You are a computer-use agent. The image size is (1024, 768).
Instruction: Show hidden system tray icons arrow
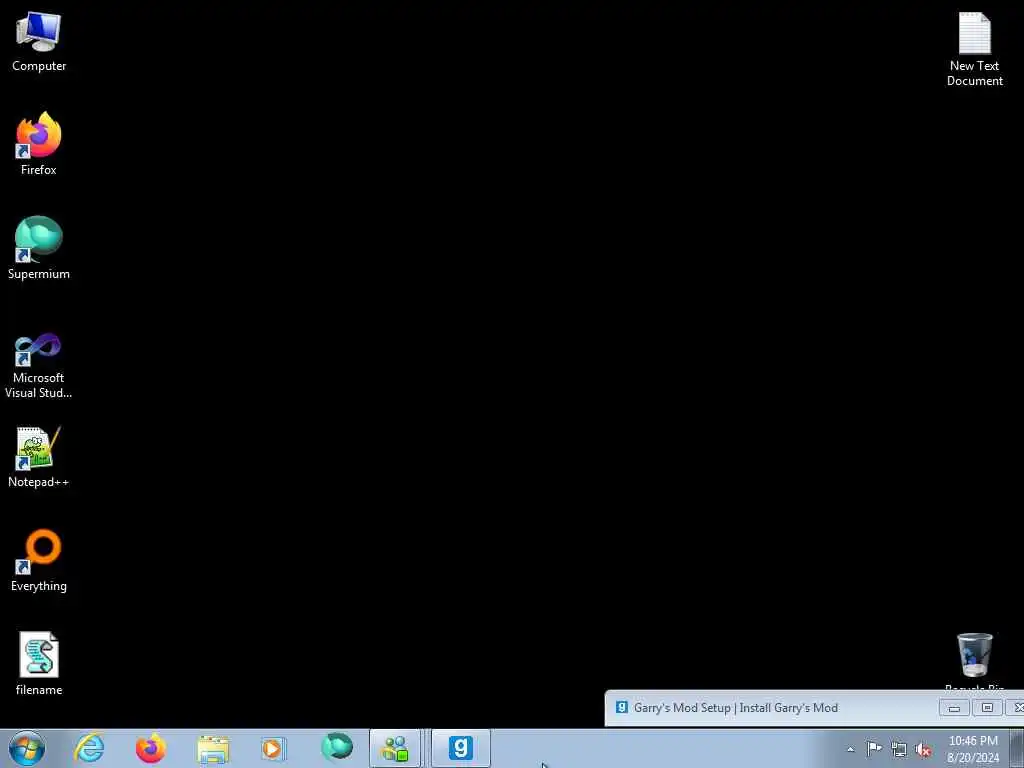850,750
